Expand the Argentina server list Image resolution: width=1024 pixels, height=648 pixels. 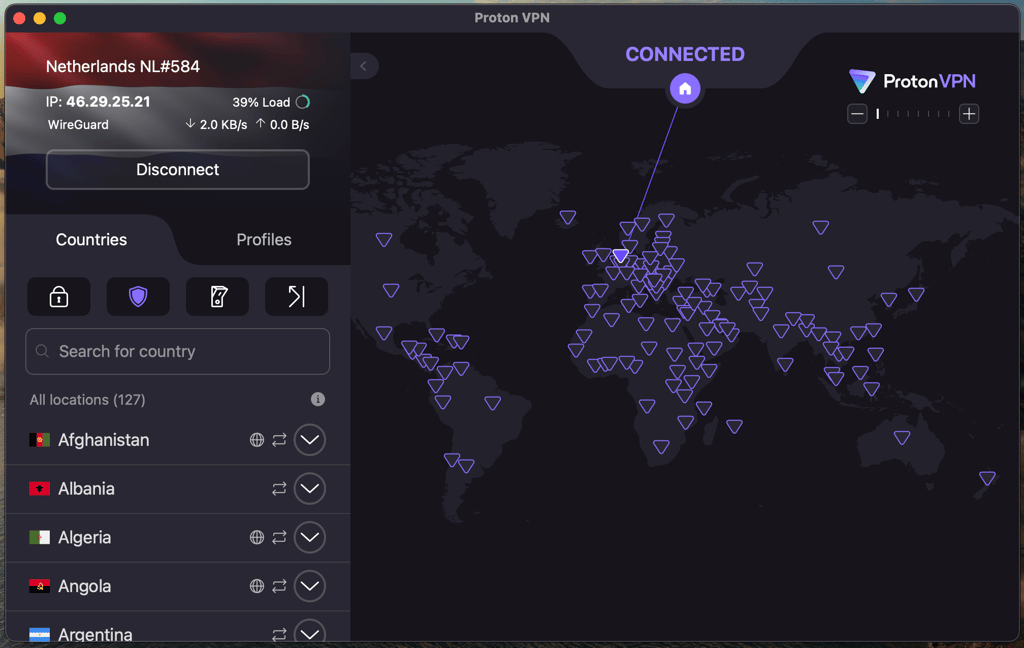(x=310, y=632)
